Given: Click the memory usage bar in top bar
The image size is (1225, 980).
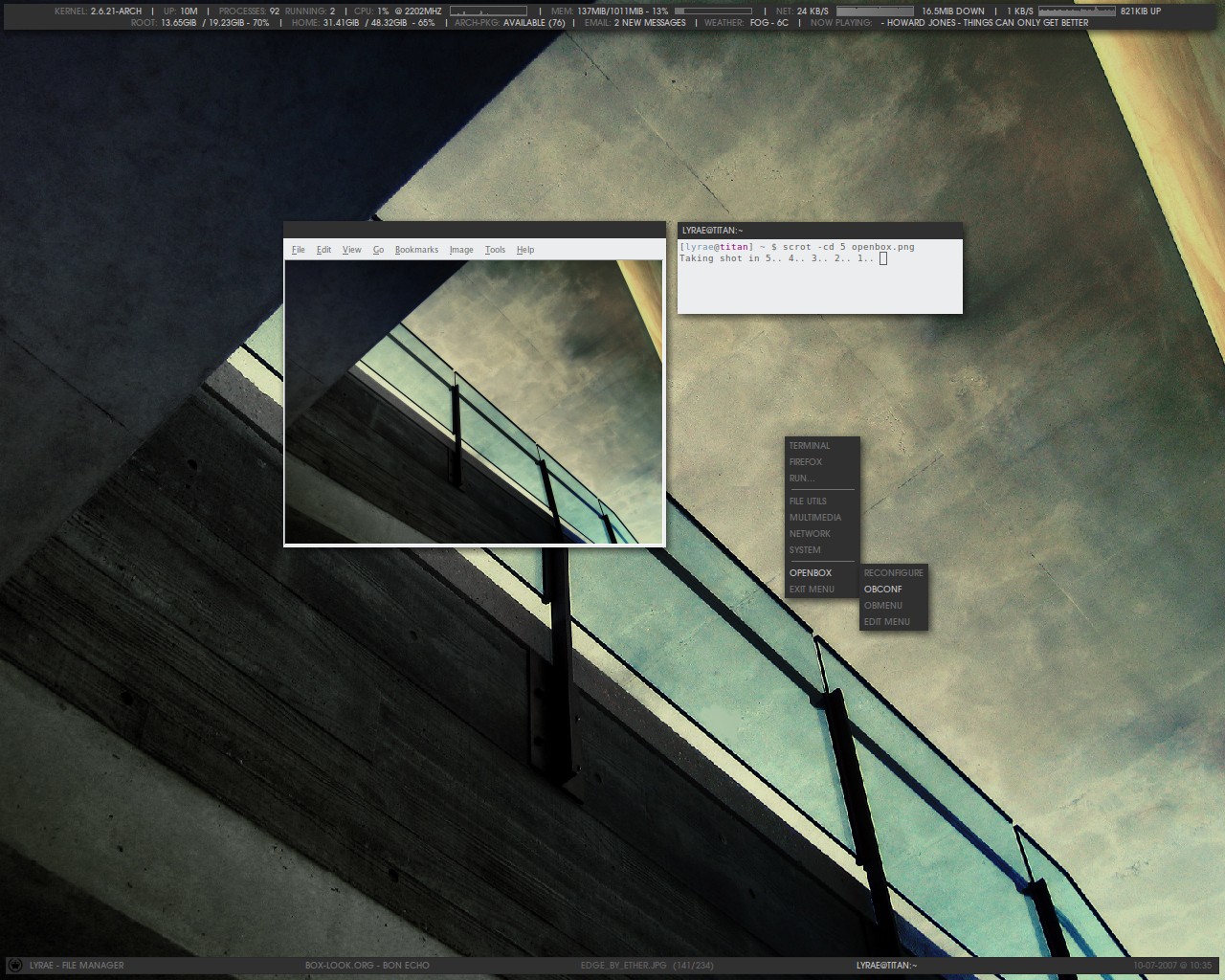Looking at the screenshot, I should (713, 11).
